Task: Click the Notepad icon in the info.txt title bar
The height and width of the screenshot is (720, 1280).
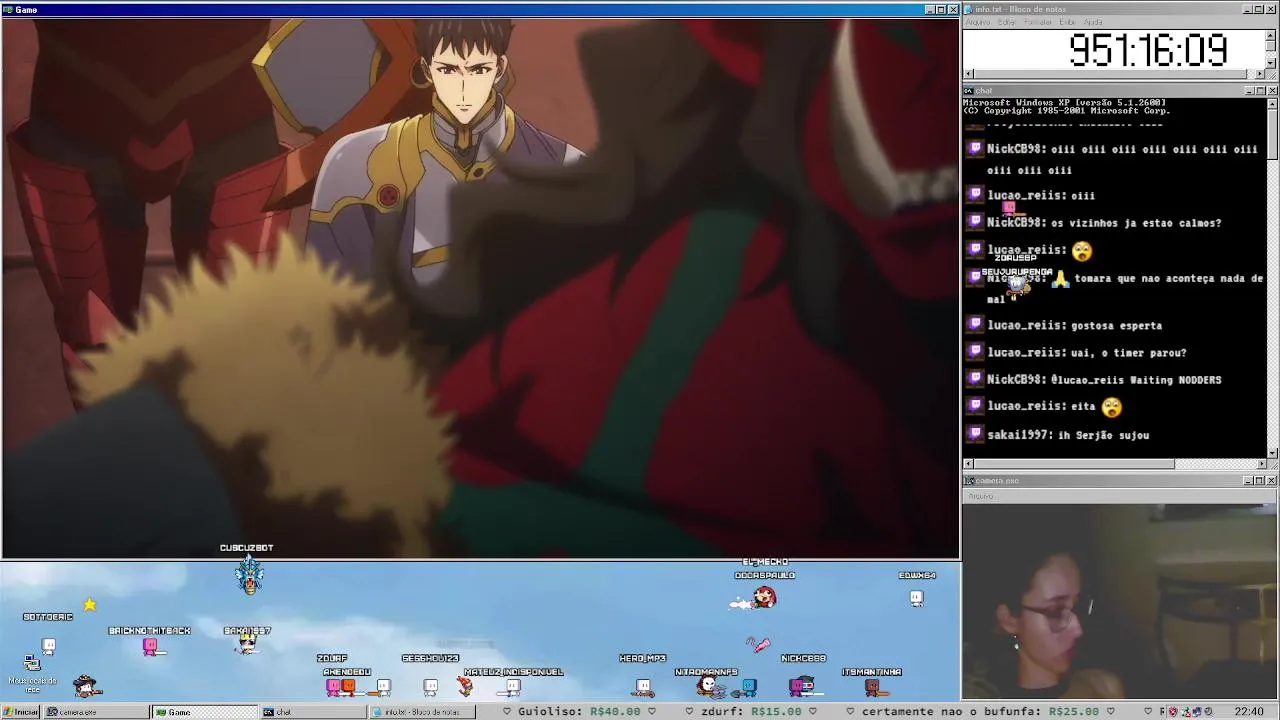Action: (x=969, y=9)
